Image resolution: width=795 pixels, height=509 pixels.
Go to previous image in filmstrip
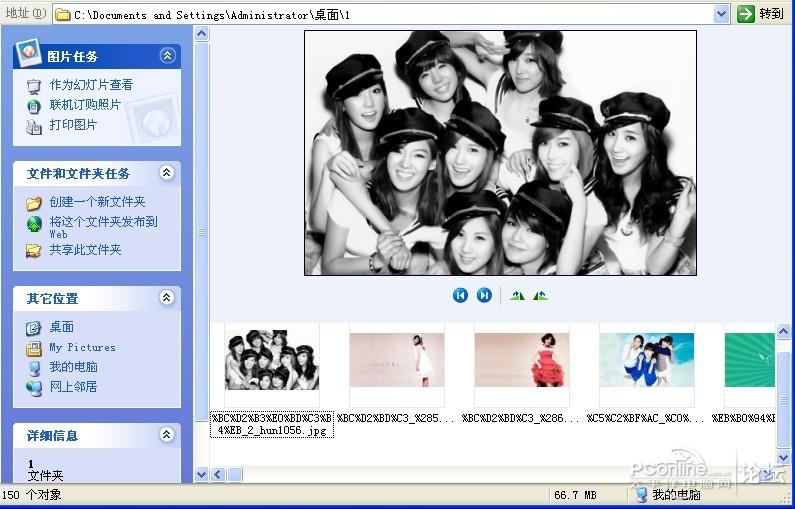point(460,295)
